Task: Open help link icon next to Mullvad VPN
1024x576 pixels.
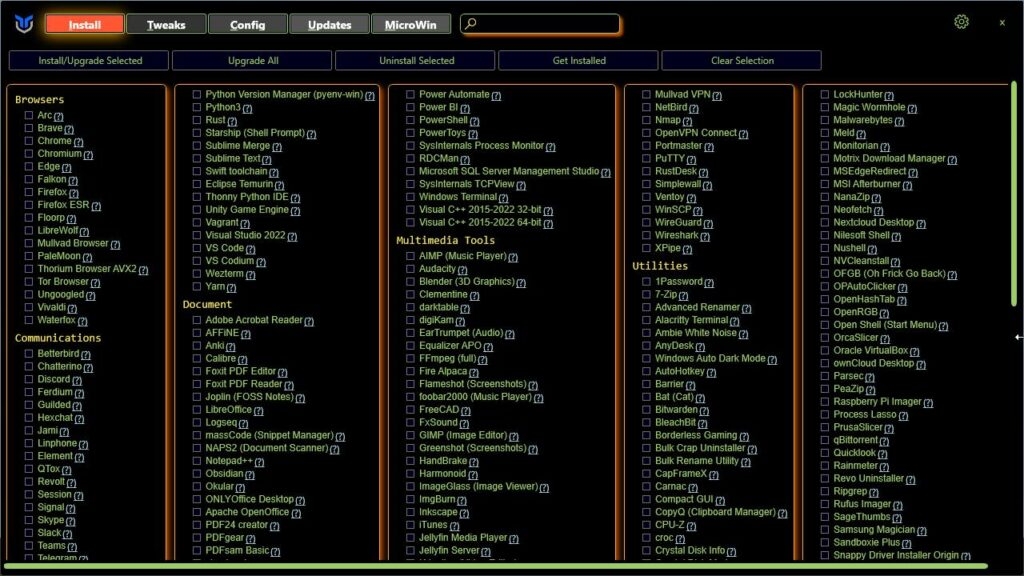Action: [x=717, y=96]
